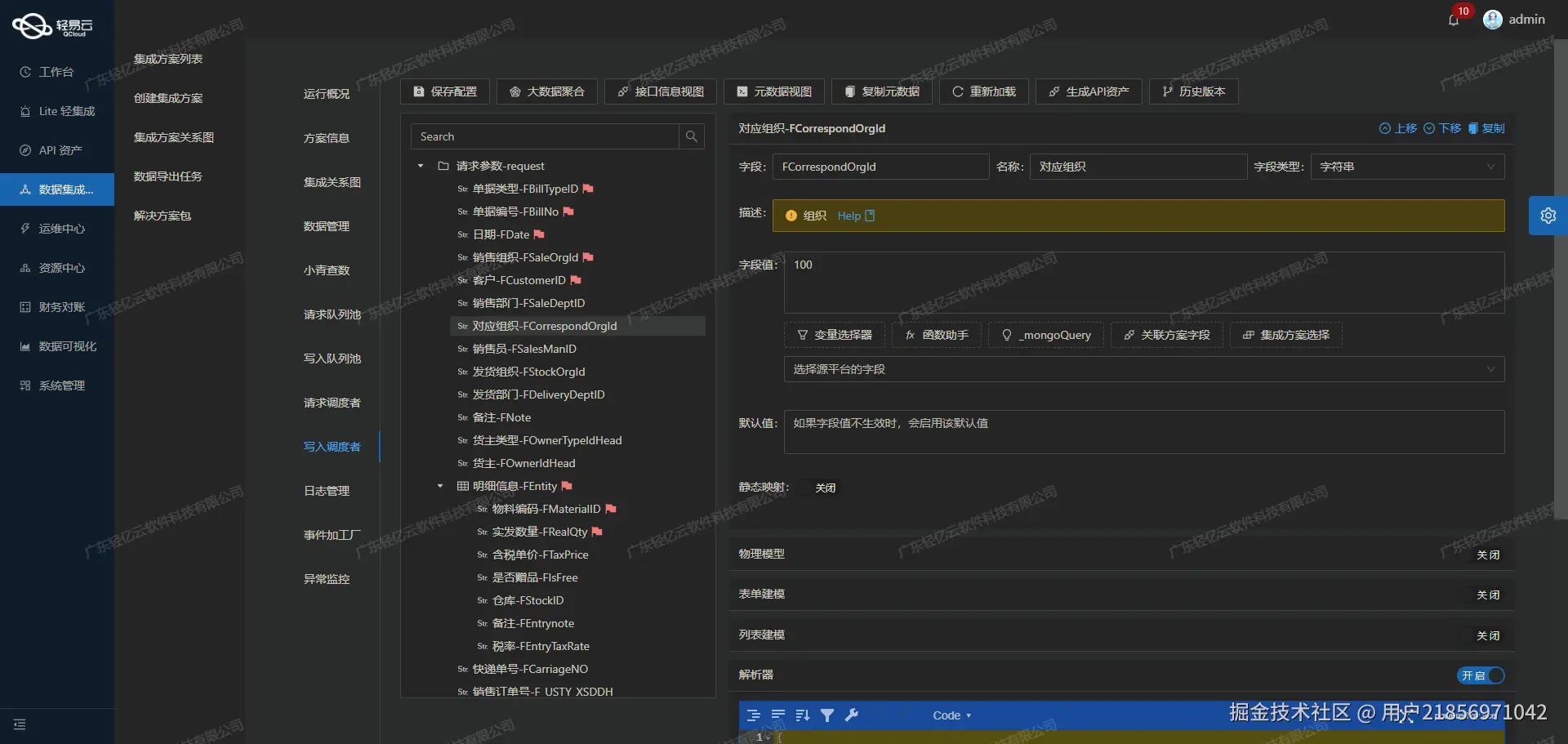This screenshot has height=744, width=1568.
Task: Copy field with 复制 link
Action: pos(1486,128)
